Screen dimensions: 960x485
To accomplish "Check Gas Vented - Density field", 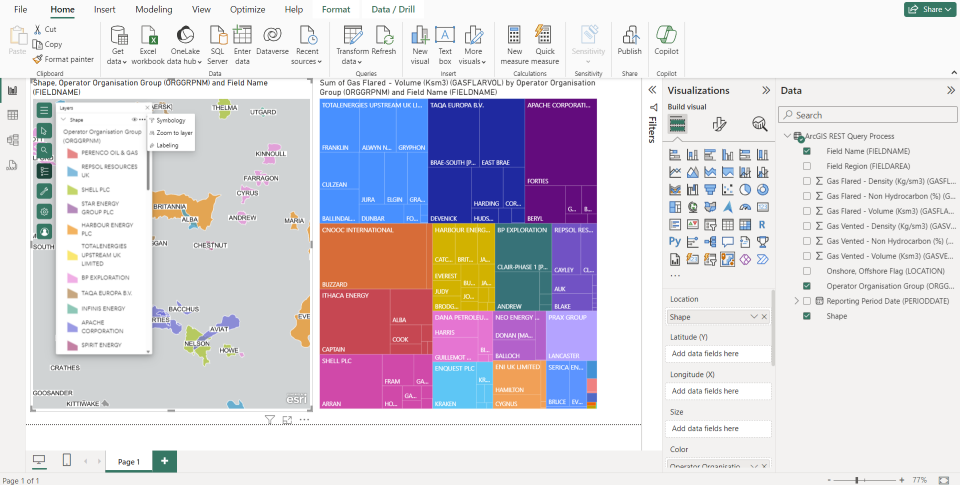I will [x=807, y=226].
